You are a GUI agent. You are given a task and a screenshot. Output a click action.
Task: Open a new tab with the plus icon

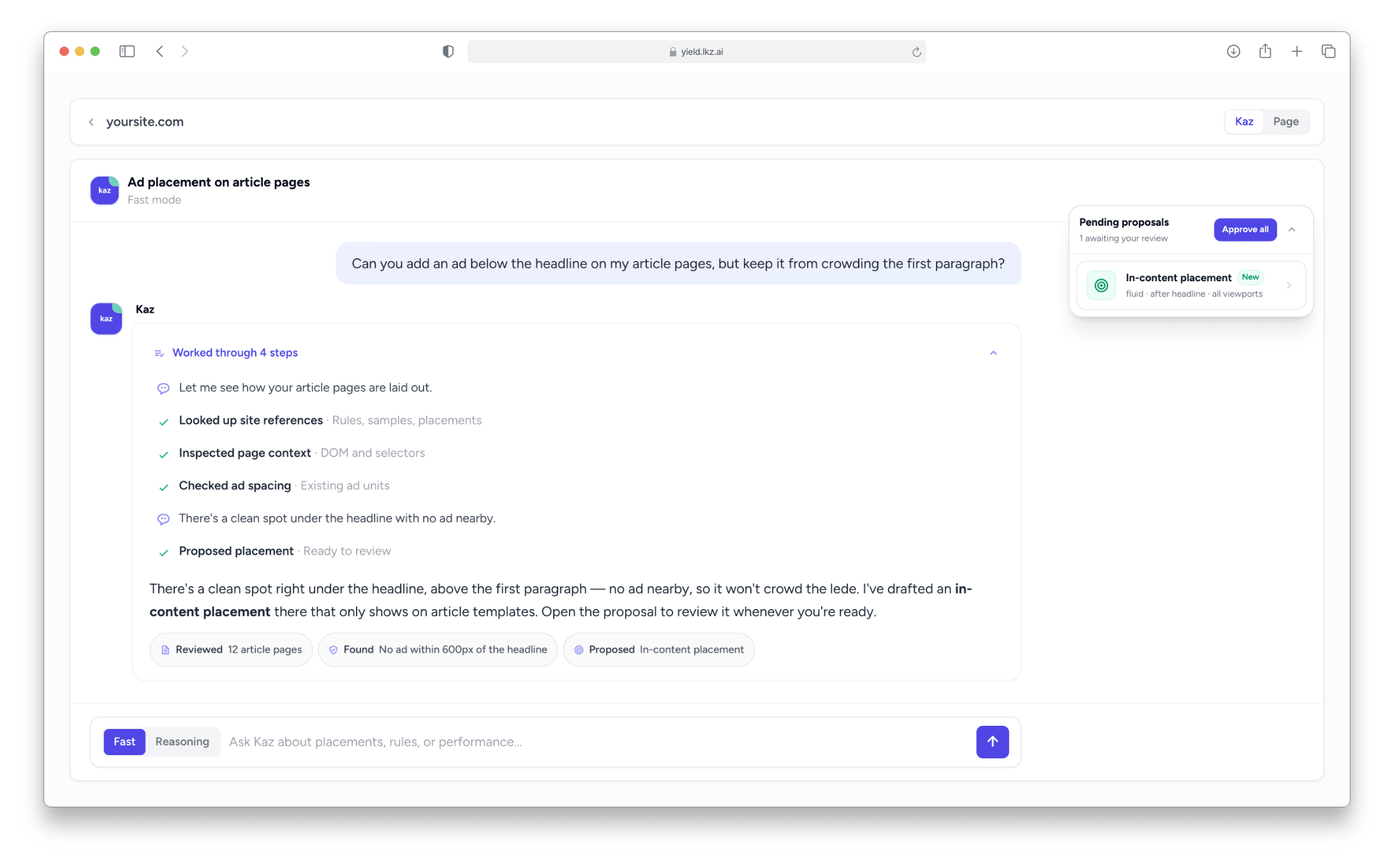coord(1297,51)
